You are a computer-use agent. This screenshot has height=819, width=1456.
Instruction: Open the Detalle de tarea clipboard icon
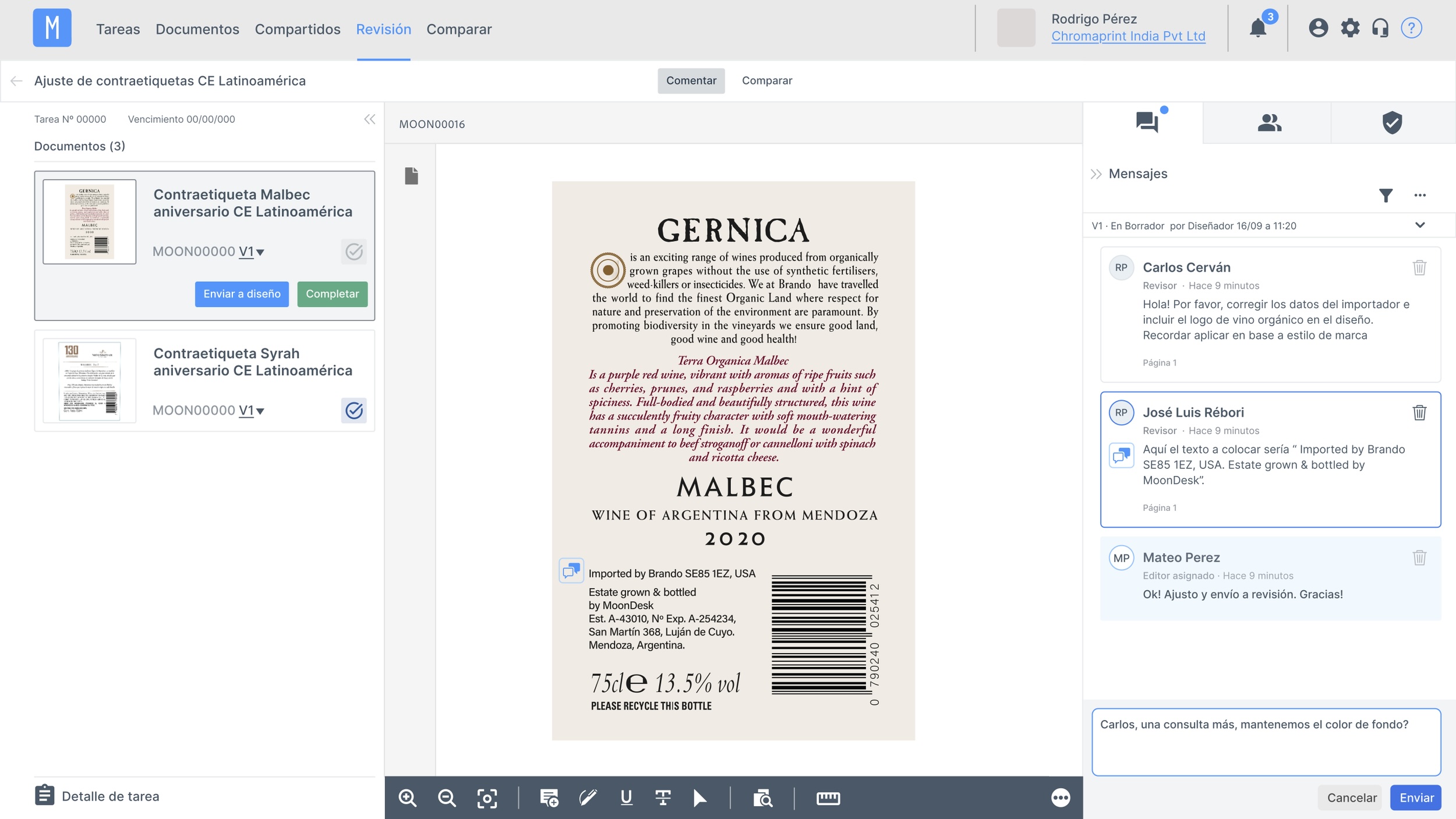(44, 796)
